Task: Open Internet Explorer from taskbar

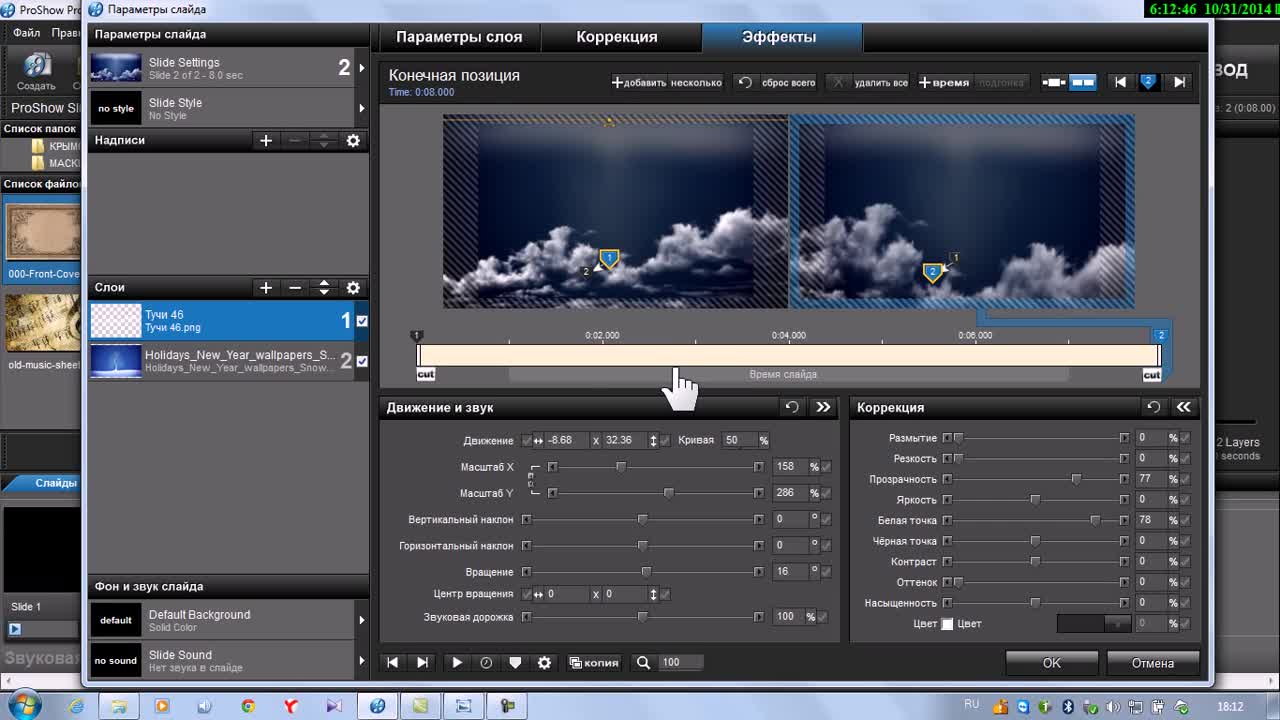Action: tap(76, 706)
